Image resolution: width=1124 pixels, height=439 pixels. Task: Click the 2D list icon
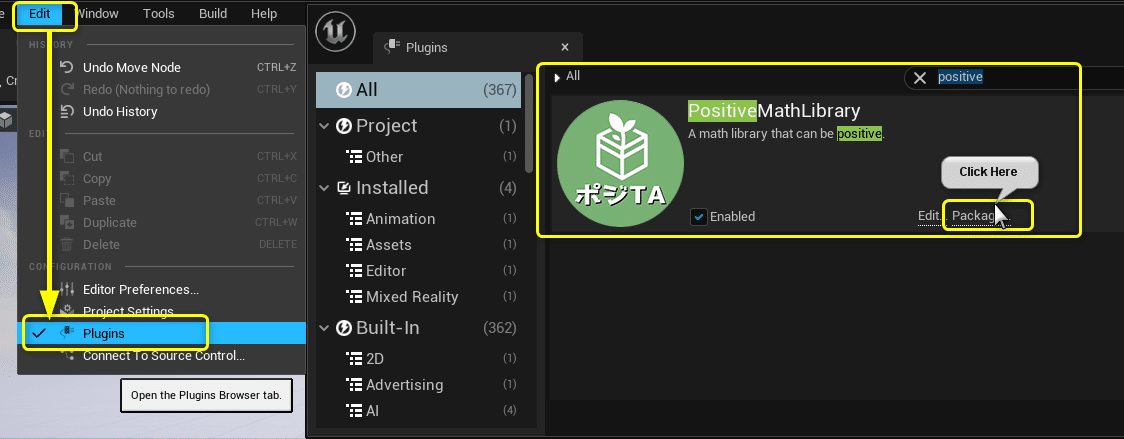click(x=354, y=359)
